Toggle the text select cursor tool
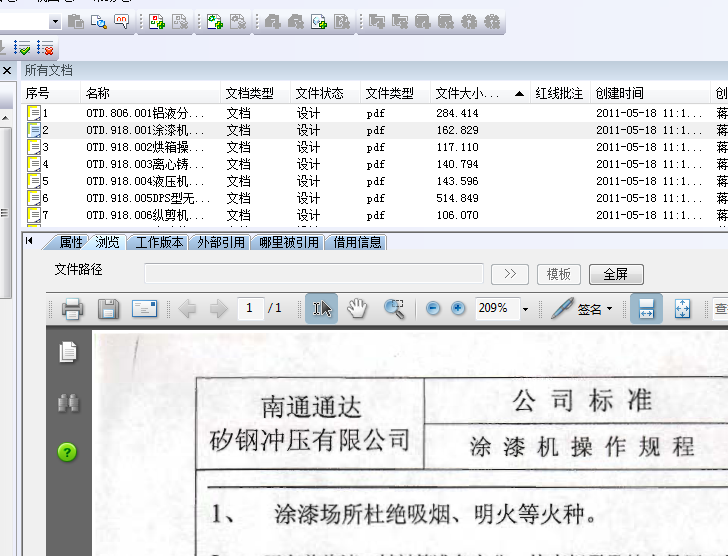The width and height of the screenshot is (728, 556). click(321, 309)
